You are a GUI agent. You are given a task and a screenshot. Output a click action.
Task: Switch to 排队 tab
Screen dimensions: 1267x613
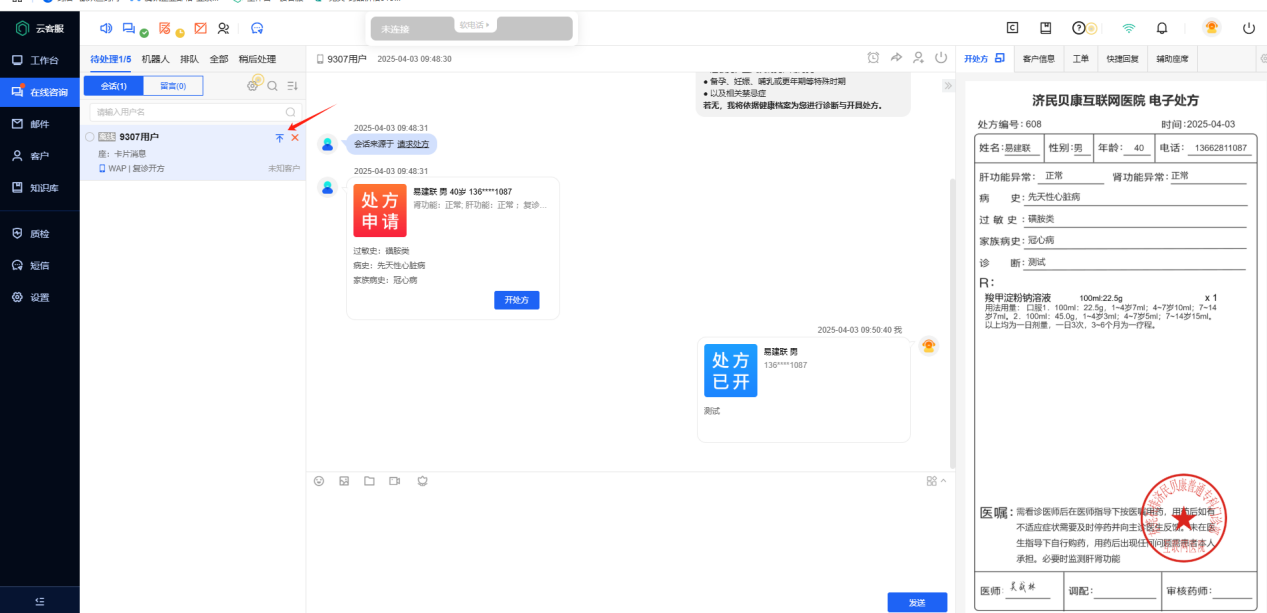[x=189, y=59]
